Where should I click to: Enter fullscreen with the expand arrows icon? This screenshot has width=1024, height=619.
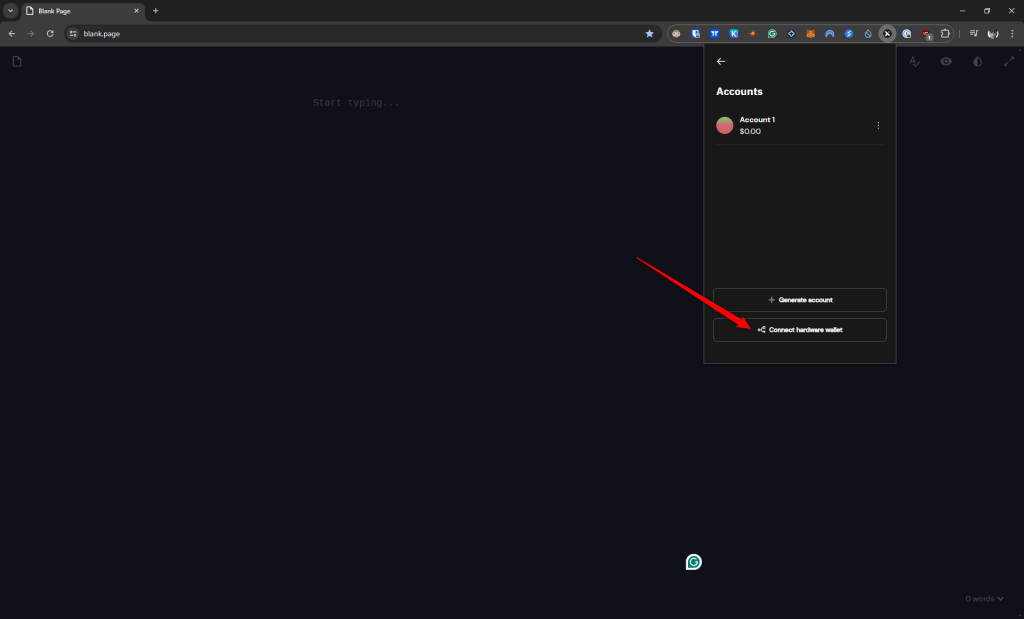[1008, 62]
